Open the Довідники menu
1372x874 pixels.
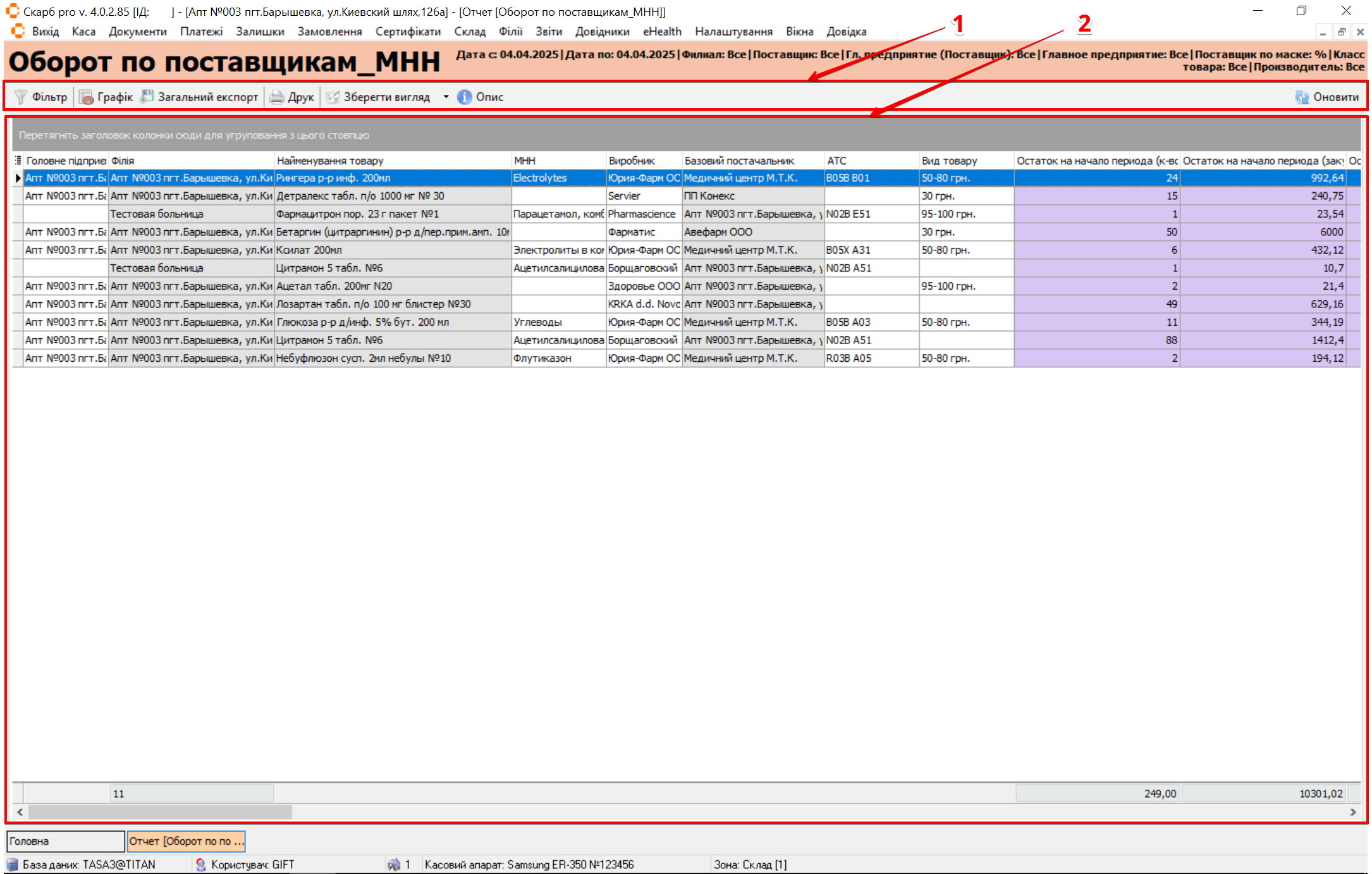coord(602,32)
